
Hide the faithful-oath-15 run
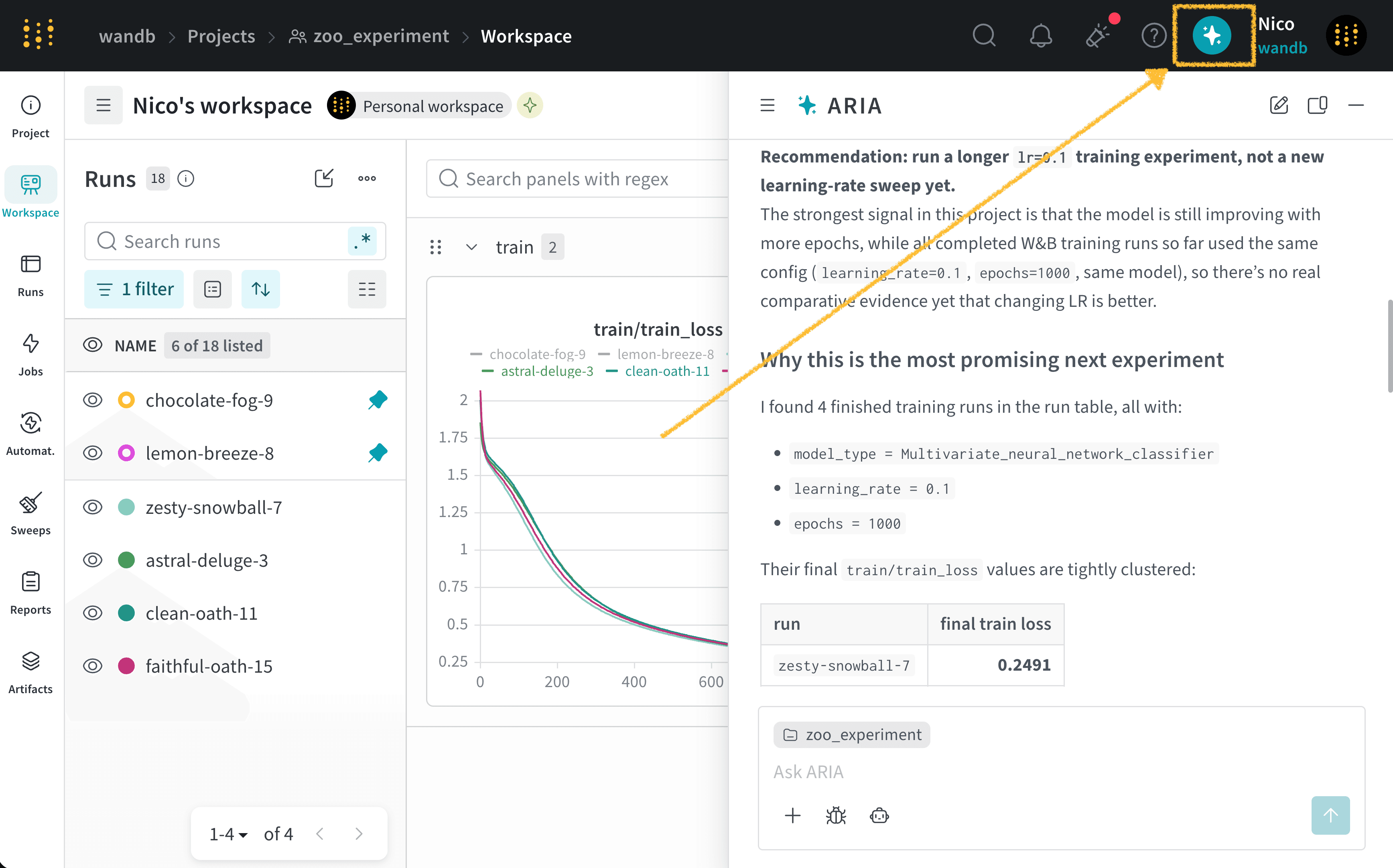(x=92, y=666)
